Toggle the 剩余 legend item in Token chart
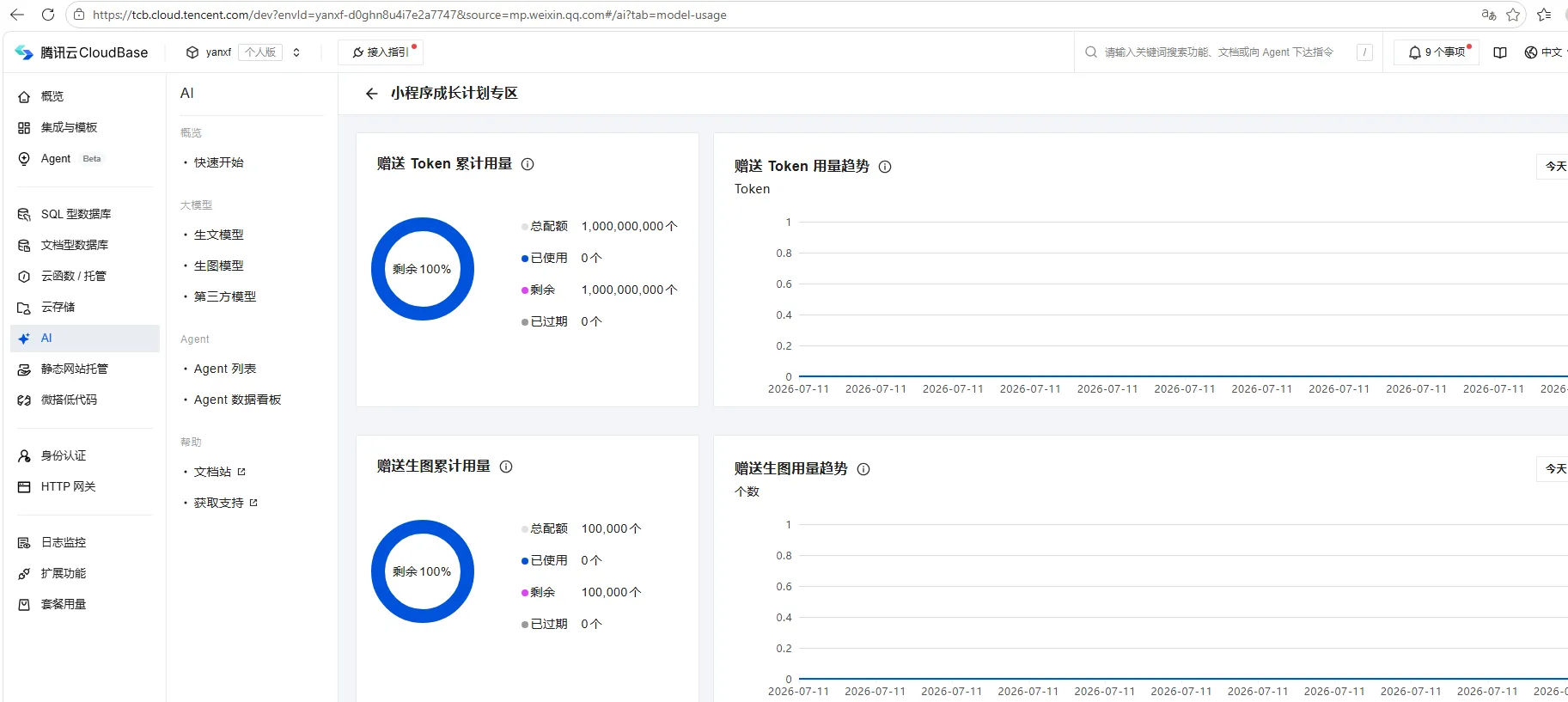The height and width of the screenshot is (702, 1568). (x=539, y=290)
